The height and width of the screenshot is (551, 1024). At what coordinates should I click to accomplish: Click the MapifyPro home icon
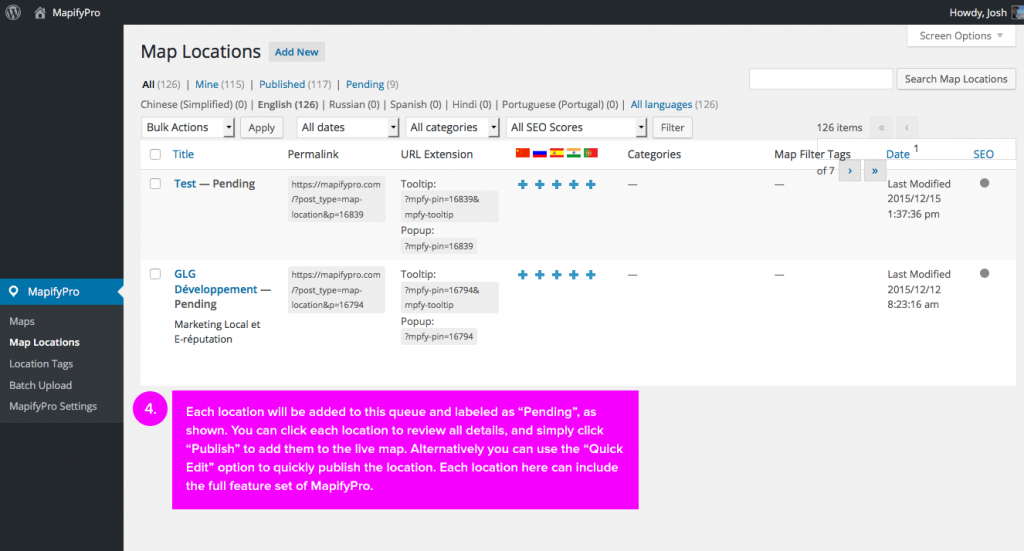tap(40, 13)
